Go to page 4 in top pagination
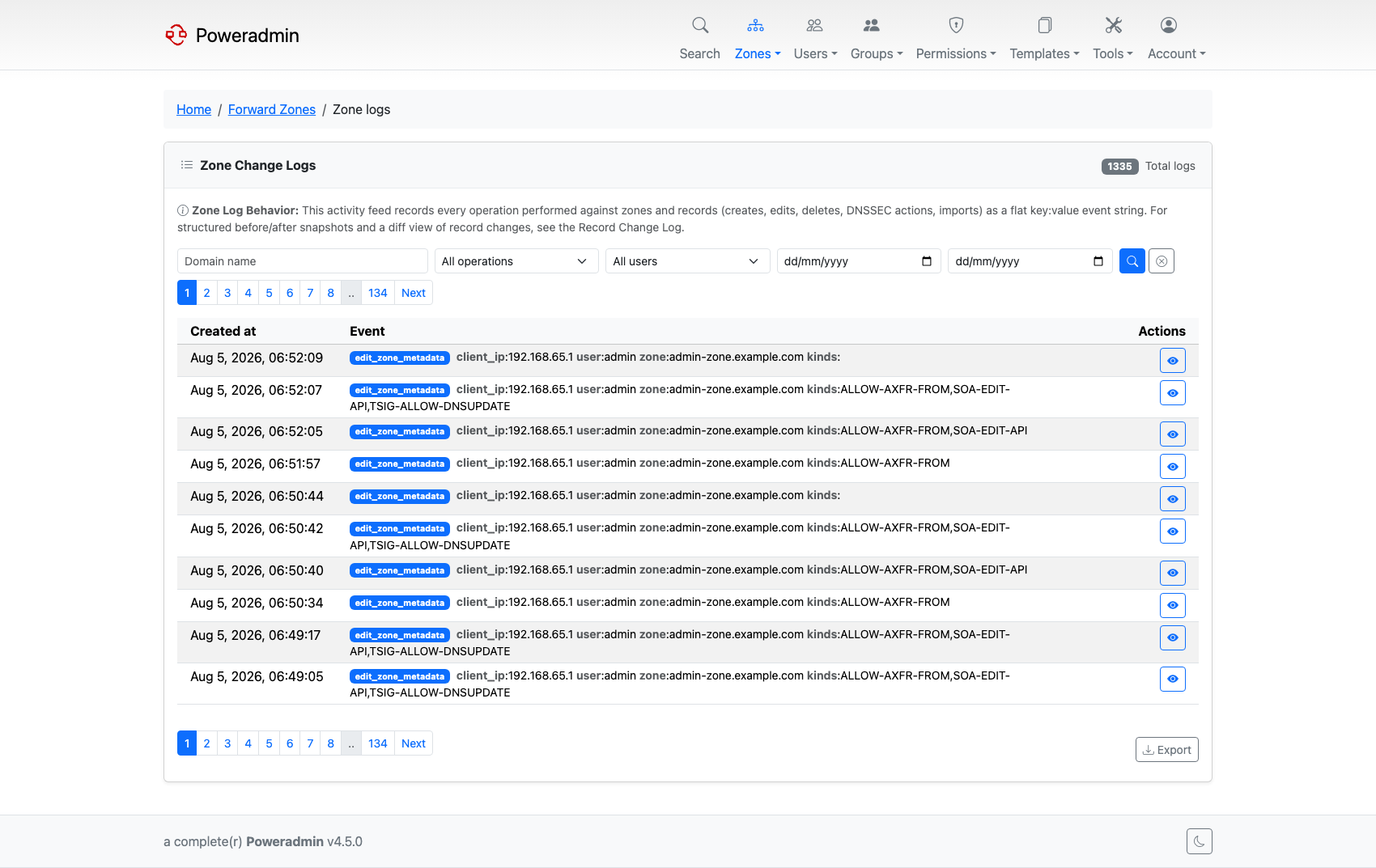The height and width of the screenshot is (868, 1376). point(248,293)
